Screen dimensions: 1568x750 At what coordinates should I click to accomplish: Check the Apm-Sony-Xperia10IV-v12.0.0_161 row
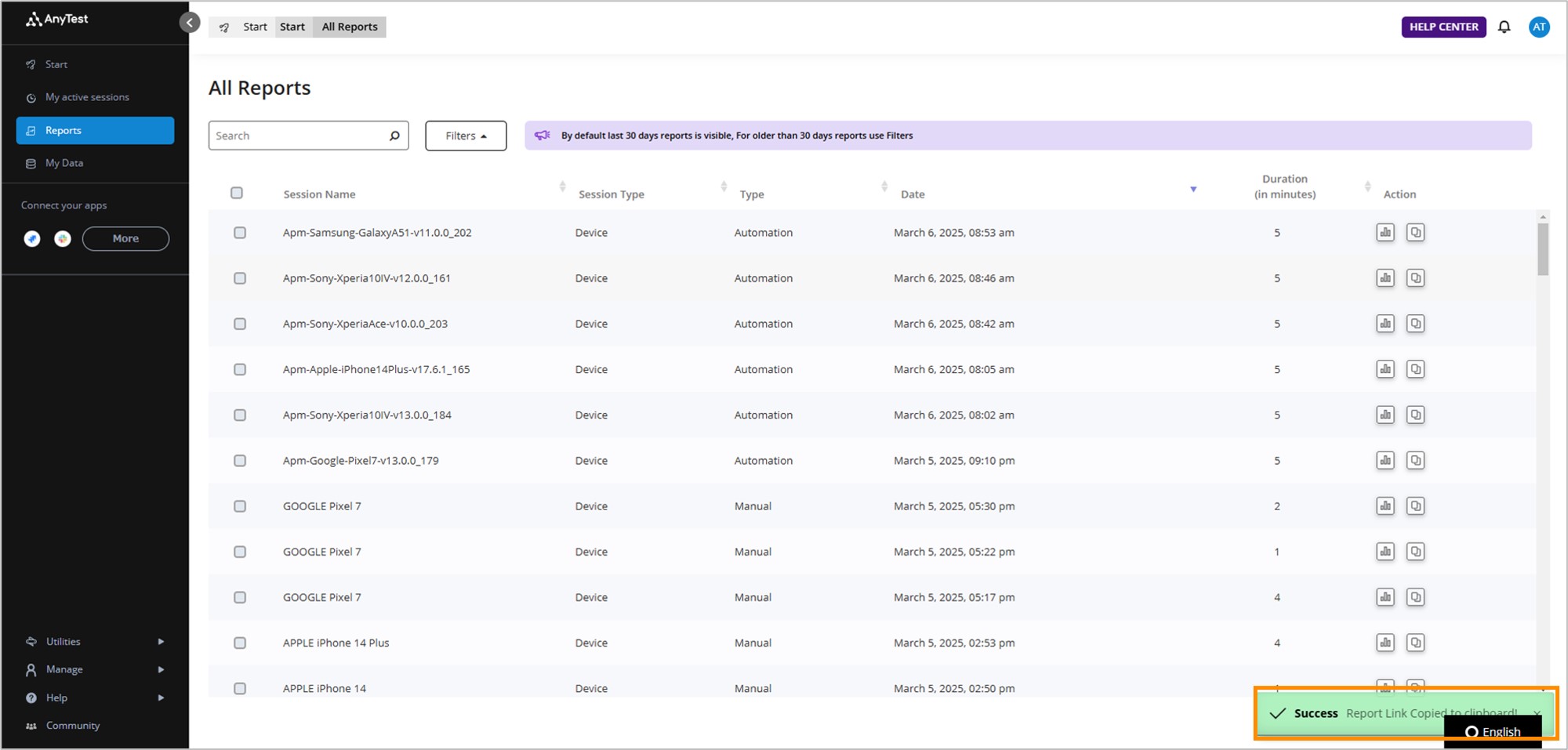click(240, 278)
